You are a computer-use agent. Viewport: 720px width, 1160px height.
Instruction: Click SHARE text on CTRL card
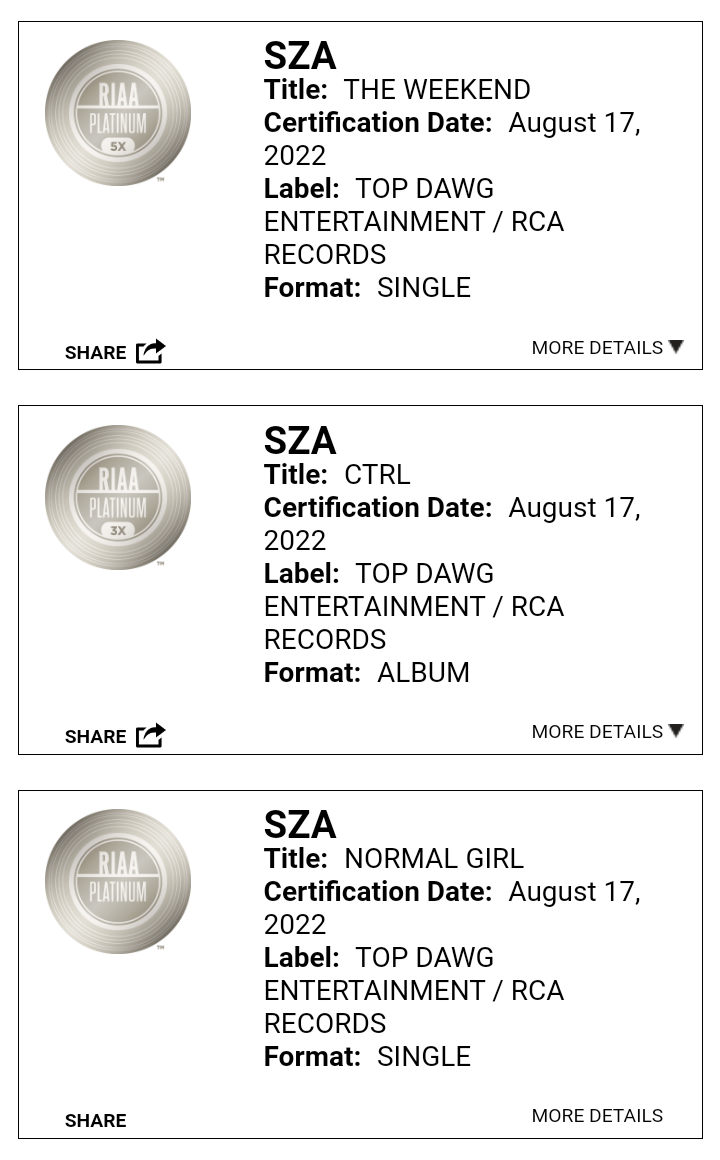click(x=95, y=737)
